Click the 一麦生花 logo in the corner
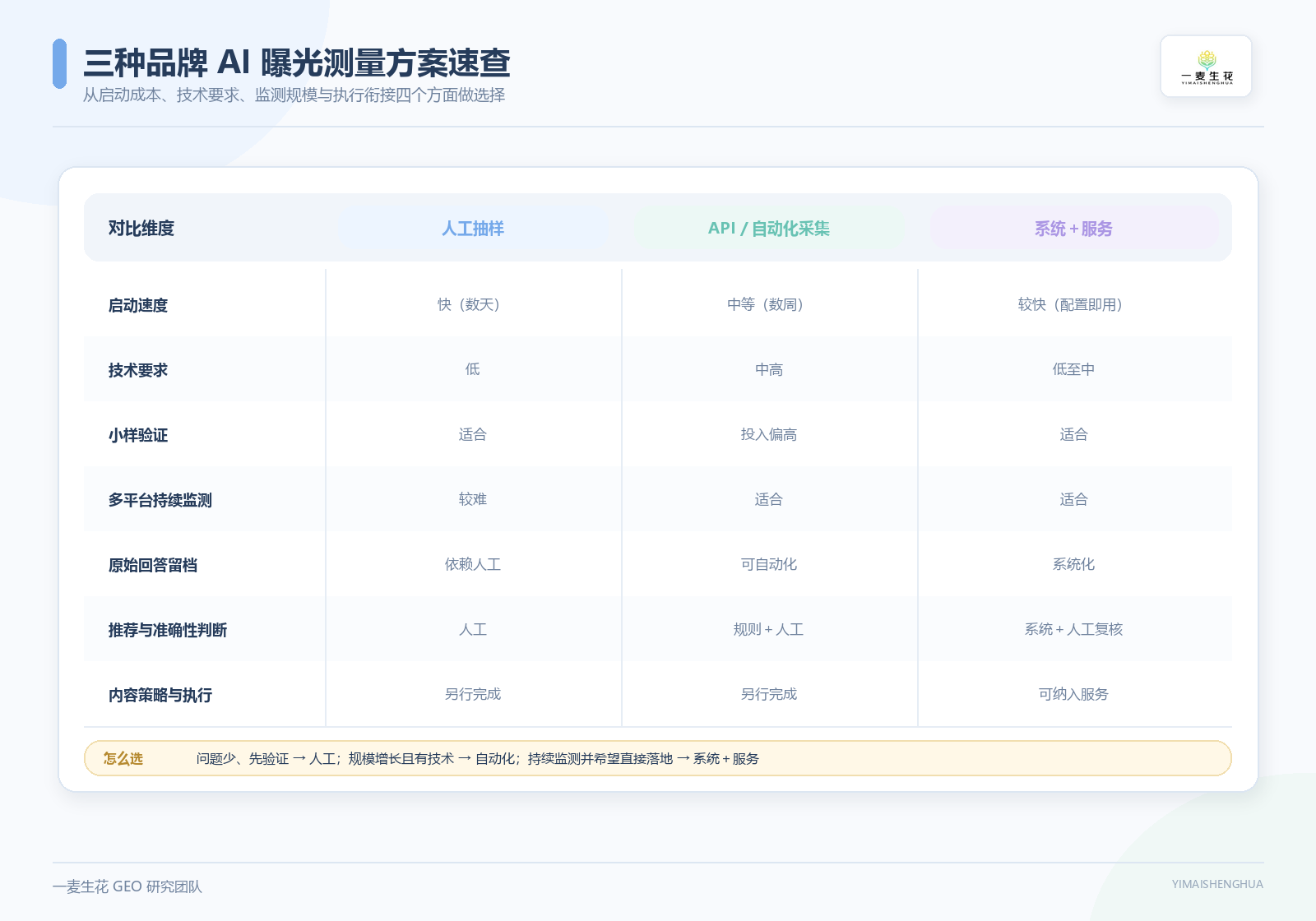The image size is (1316, 921). [1206, 67]
